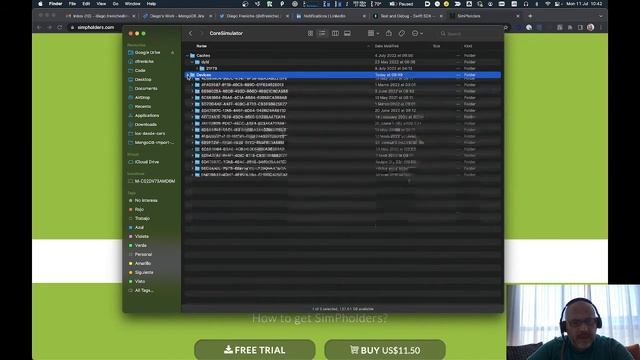Image resolution: width=640 pixels, height=360 pixels.
Task: Open Desktop in Finder sidebar
Action: coord(143,80)
